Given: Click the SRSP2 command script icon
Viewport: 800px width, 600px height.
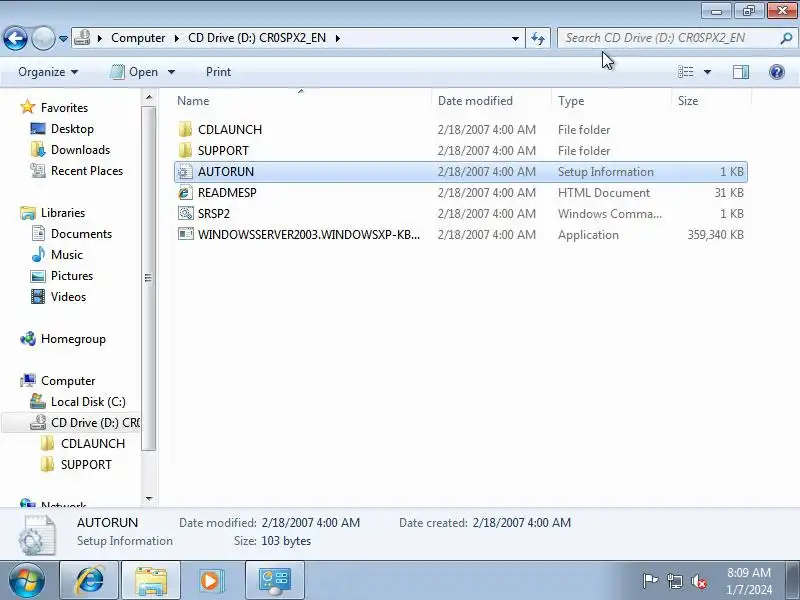Looking at the screenshot, I should [x=185, y=213].
